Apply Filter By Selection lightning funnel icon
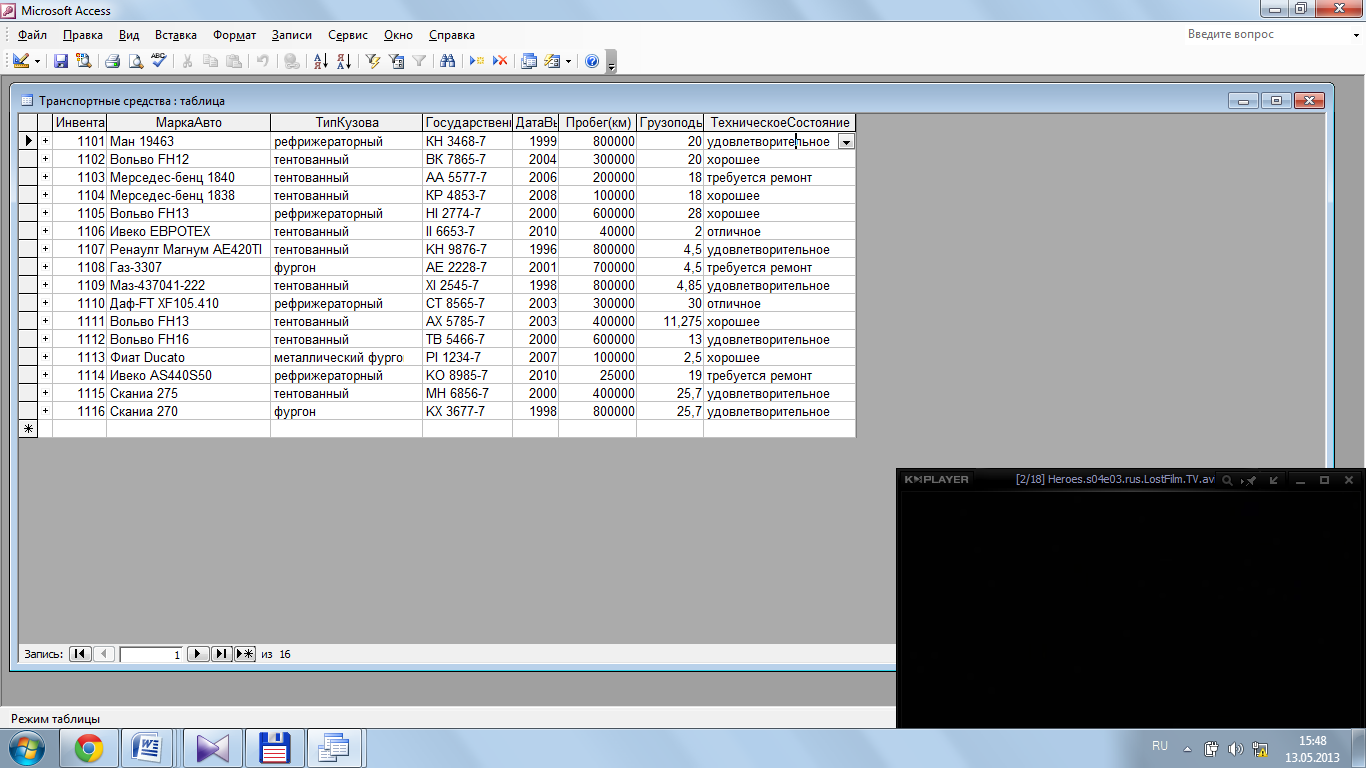Screen dimensions: 1366x768 coord(373,61)
